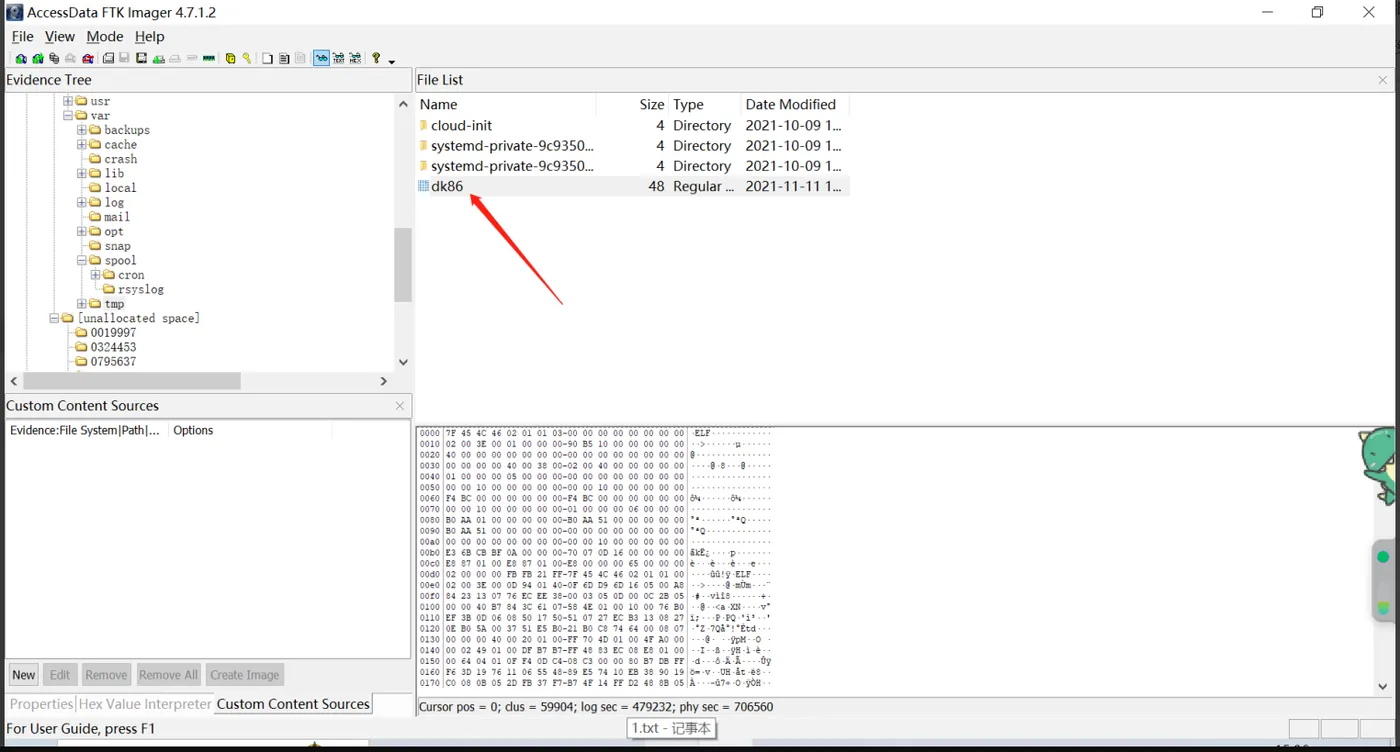Click Add All Attached Devices icon
This screenshot has height=752, width=1400.
click(38, 58)
